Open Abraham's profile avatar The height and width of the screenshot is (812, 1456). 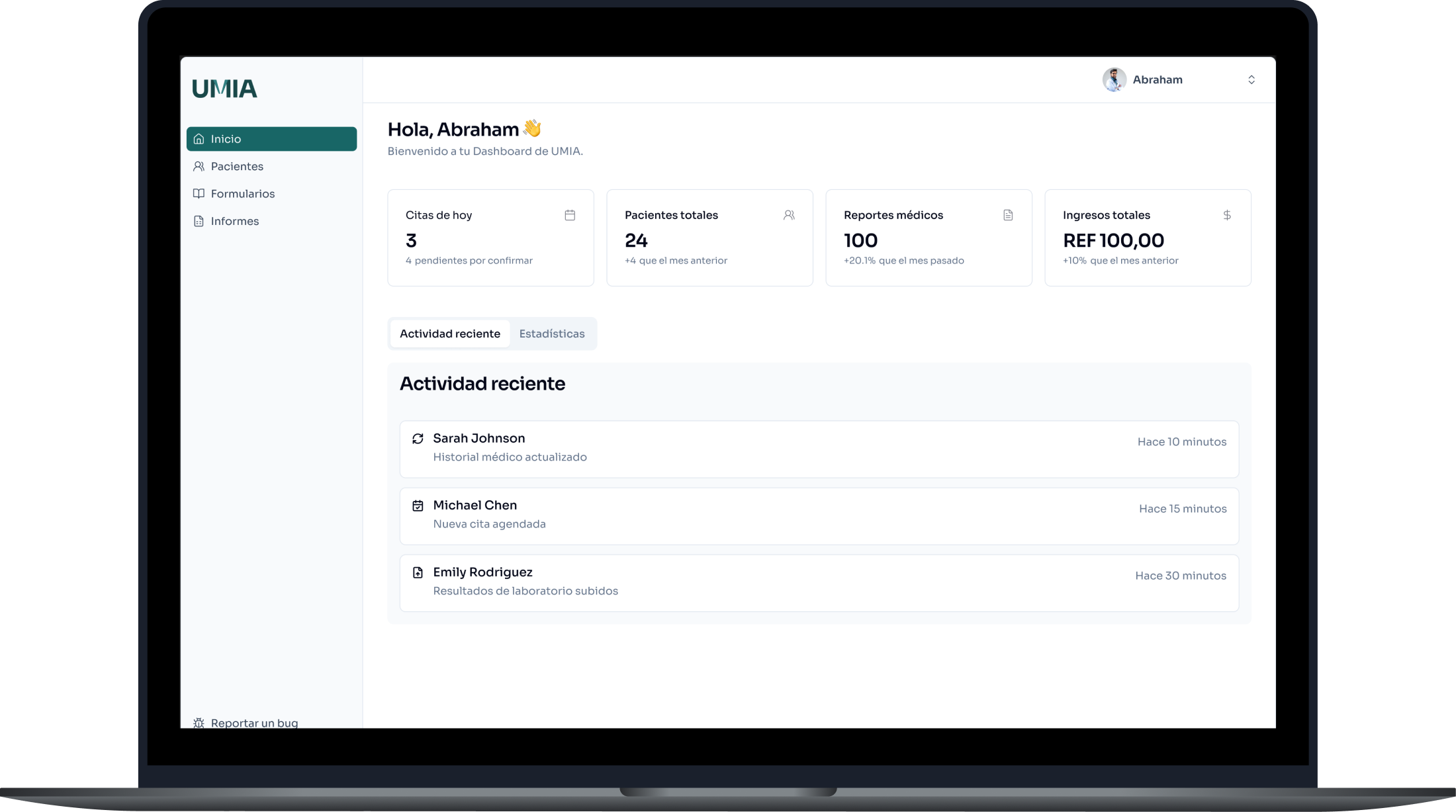click(x=1114, y=79)
